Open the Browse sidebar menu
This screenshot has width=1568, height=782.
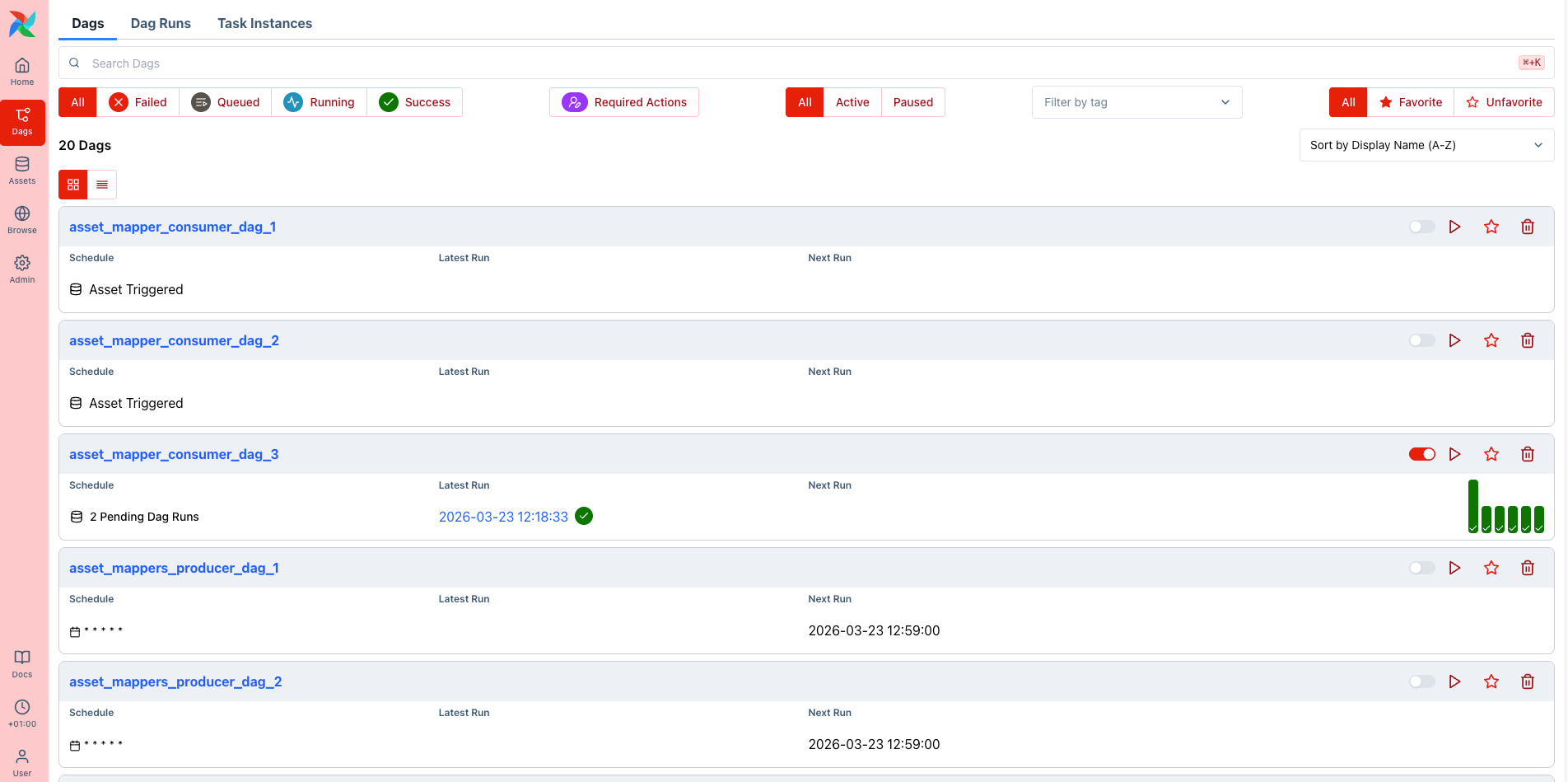[x=22, y=219]
